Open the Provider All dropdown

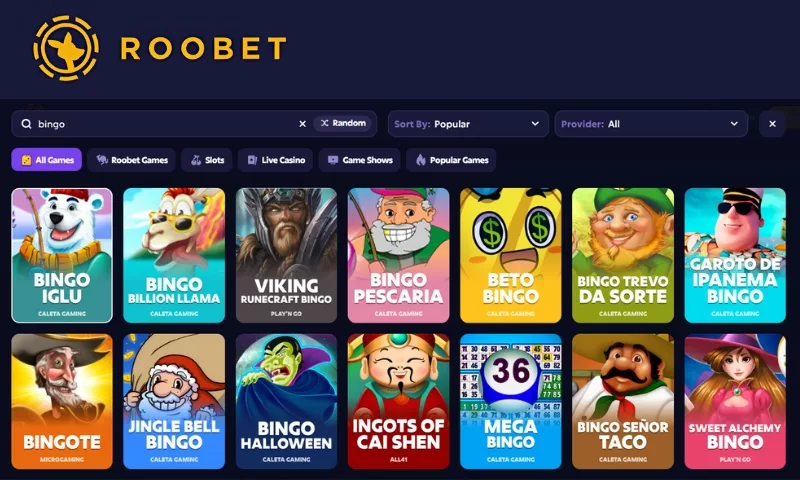click(651, 124)
